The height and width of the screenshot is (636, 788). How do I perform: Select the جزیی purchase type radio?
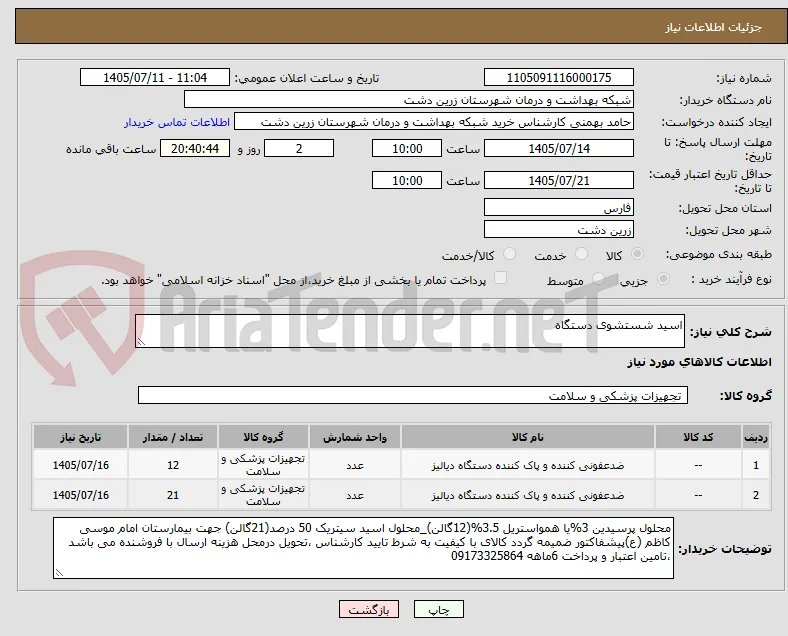coord(663,278)
